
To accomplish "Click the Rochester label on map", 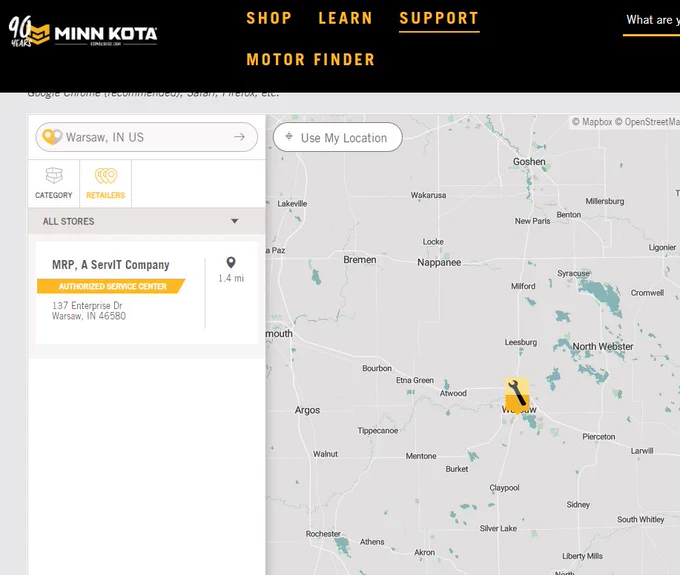I will pos(323,534).
